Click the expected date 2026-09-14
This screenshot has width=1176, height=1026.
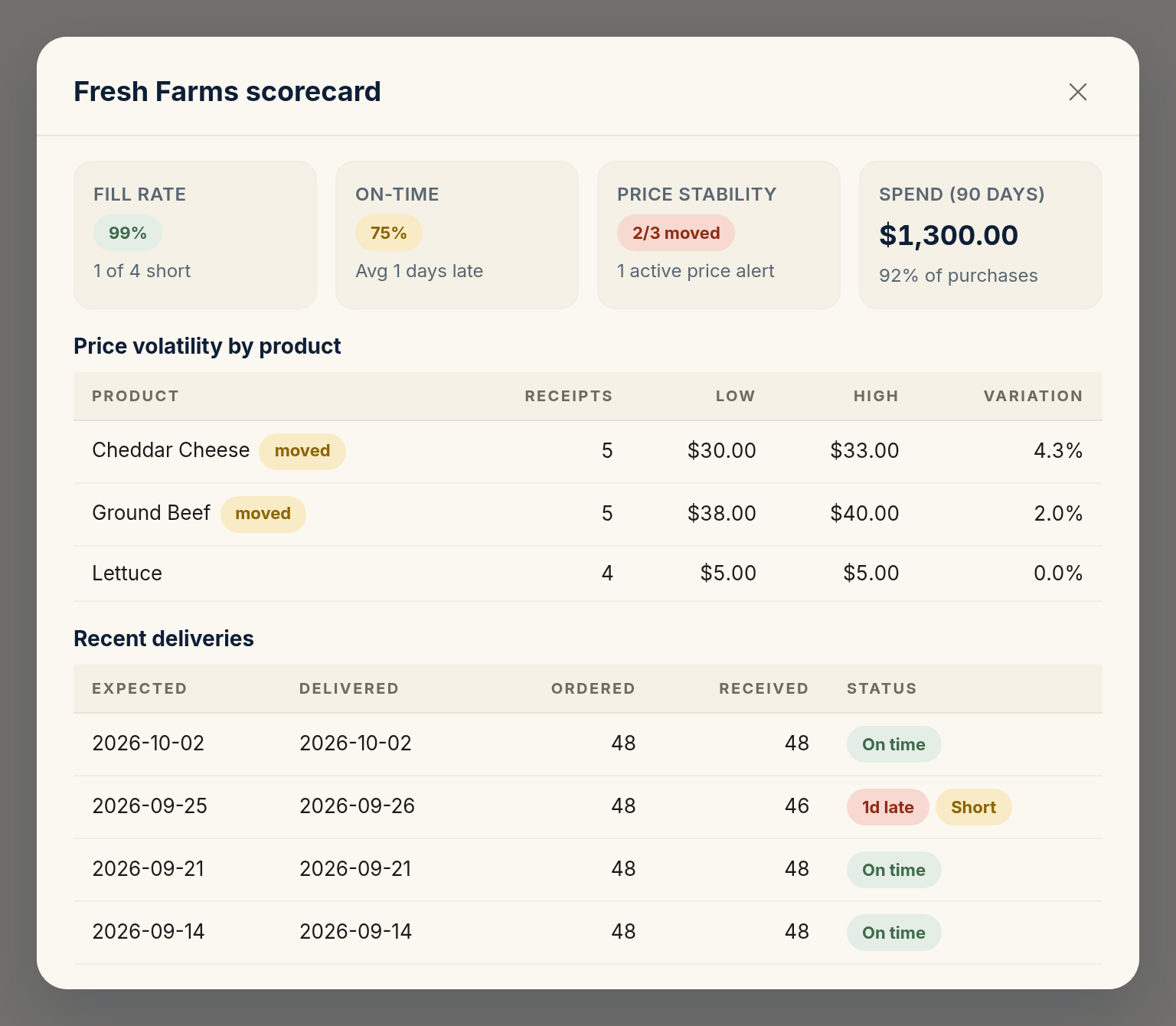(149, 932)
